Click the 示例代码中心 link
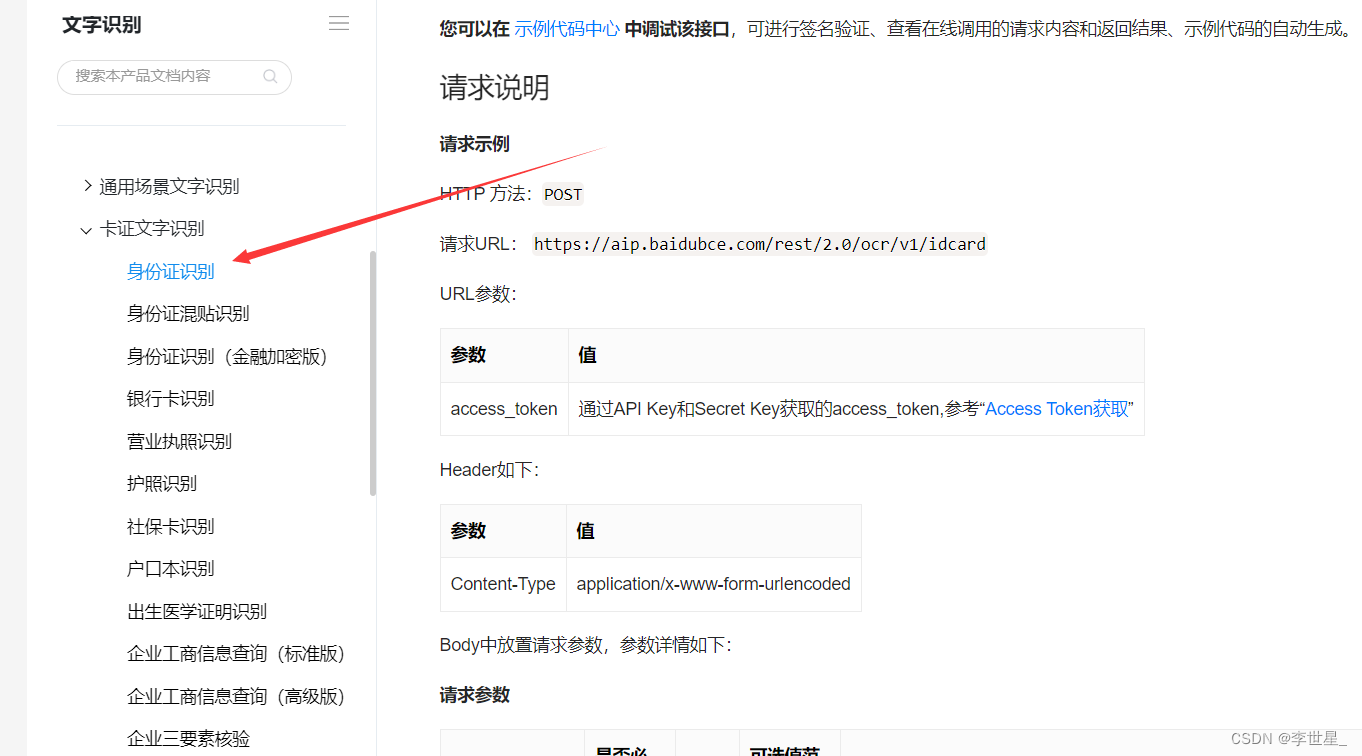This screenshot has height=756, width=1362. click(x=567, y=29)
